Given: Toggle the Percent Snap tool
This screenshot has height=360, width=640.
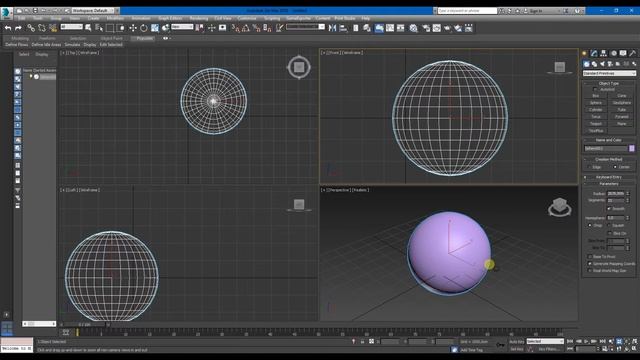Looking at the screenshot, I should point(256,28).
